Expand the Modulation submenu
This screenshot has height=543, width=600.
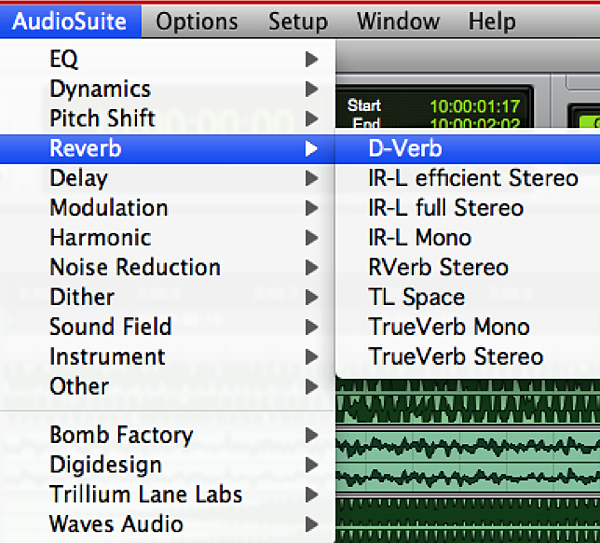click(167, 208)
